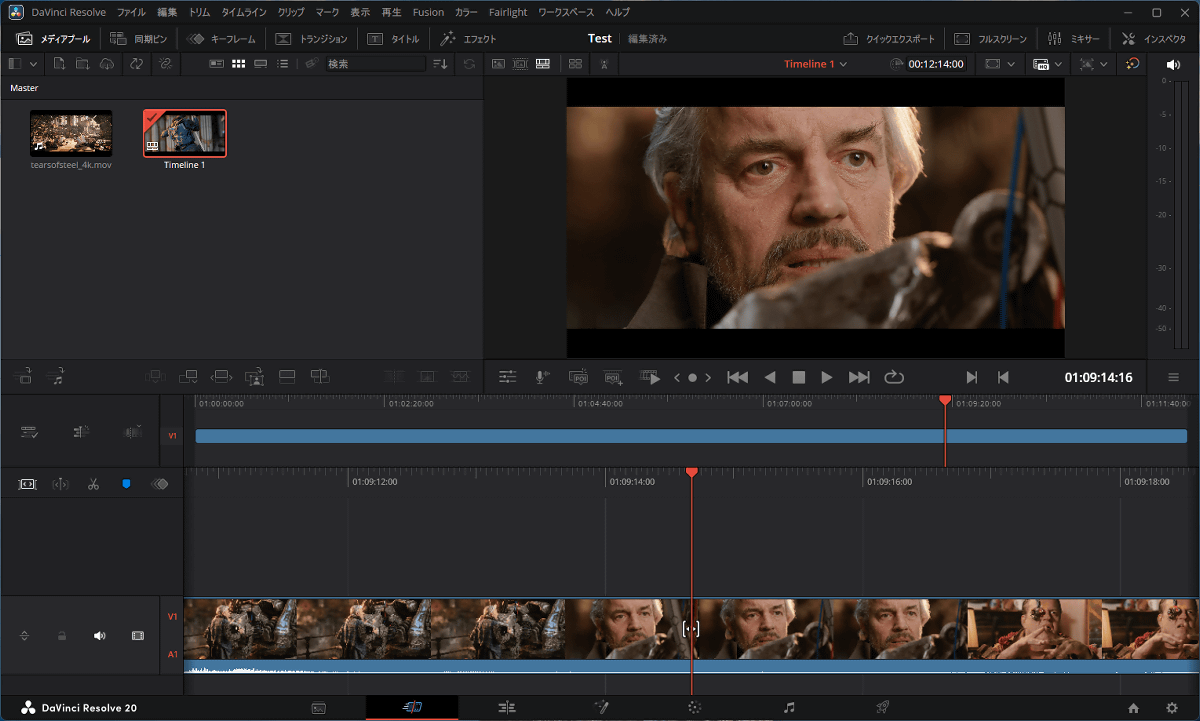Open ミキサー panel
This screenshot has height=721, width=1200.
pyautogui.click(x=1074, y=39)
